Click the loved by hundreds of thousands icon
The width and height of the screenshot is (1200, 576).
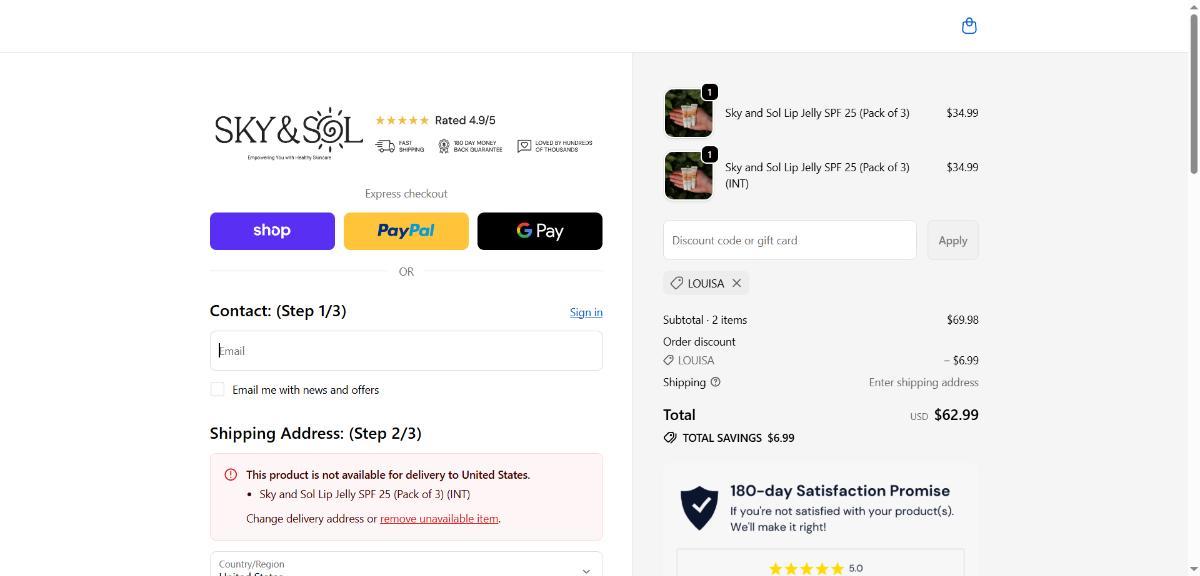coord(524,146)
